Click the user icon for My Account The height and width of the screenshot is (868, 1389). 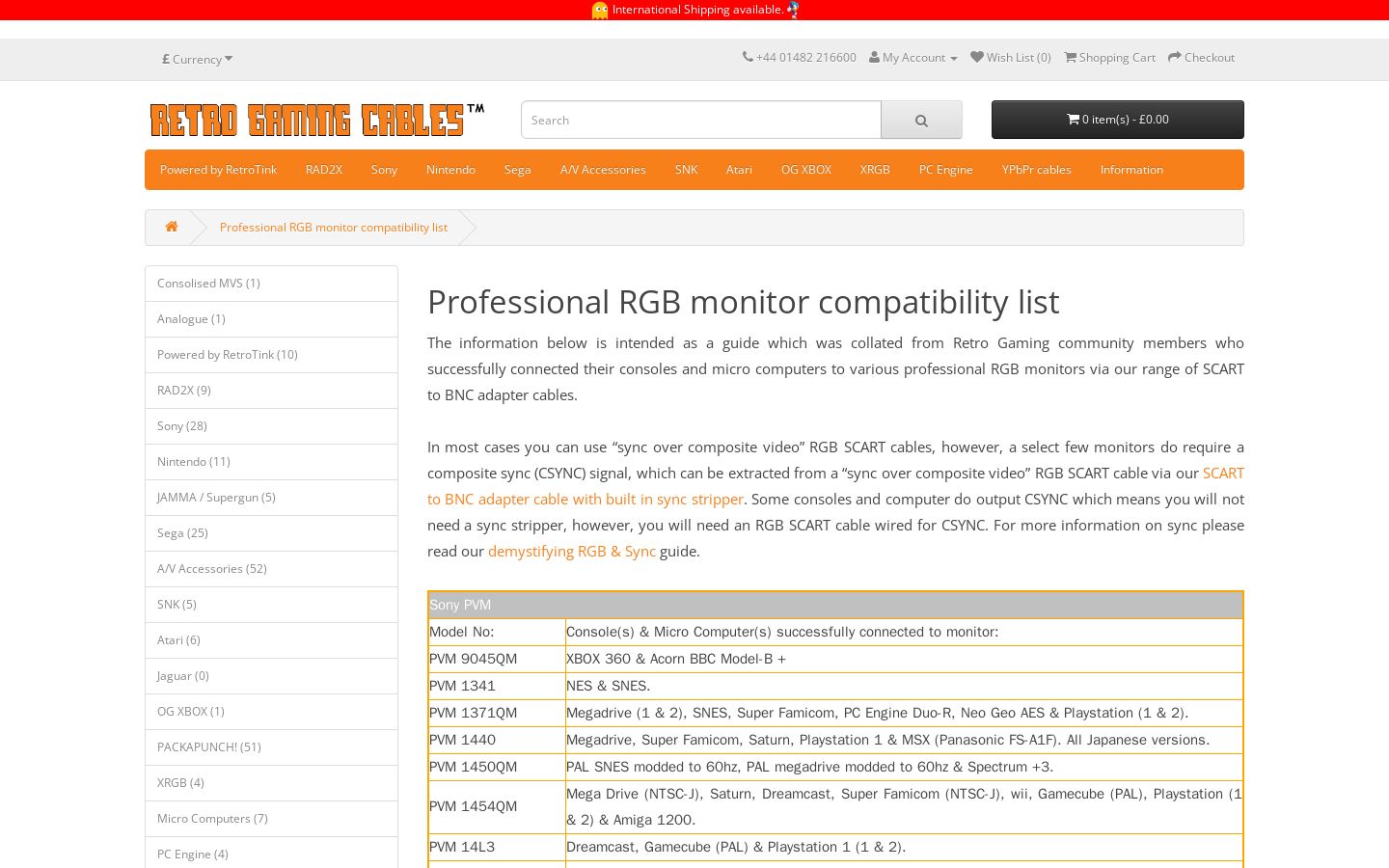click(874, 58)
